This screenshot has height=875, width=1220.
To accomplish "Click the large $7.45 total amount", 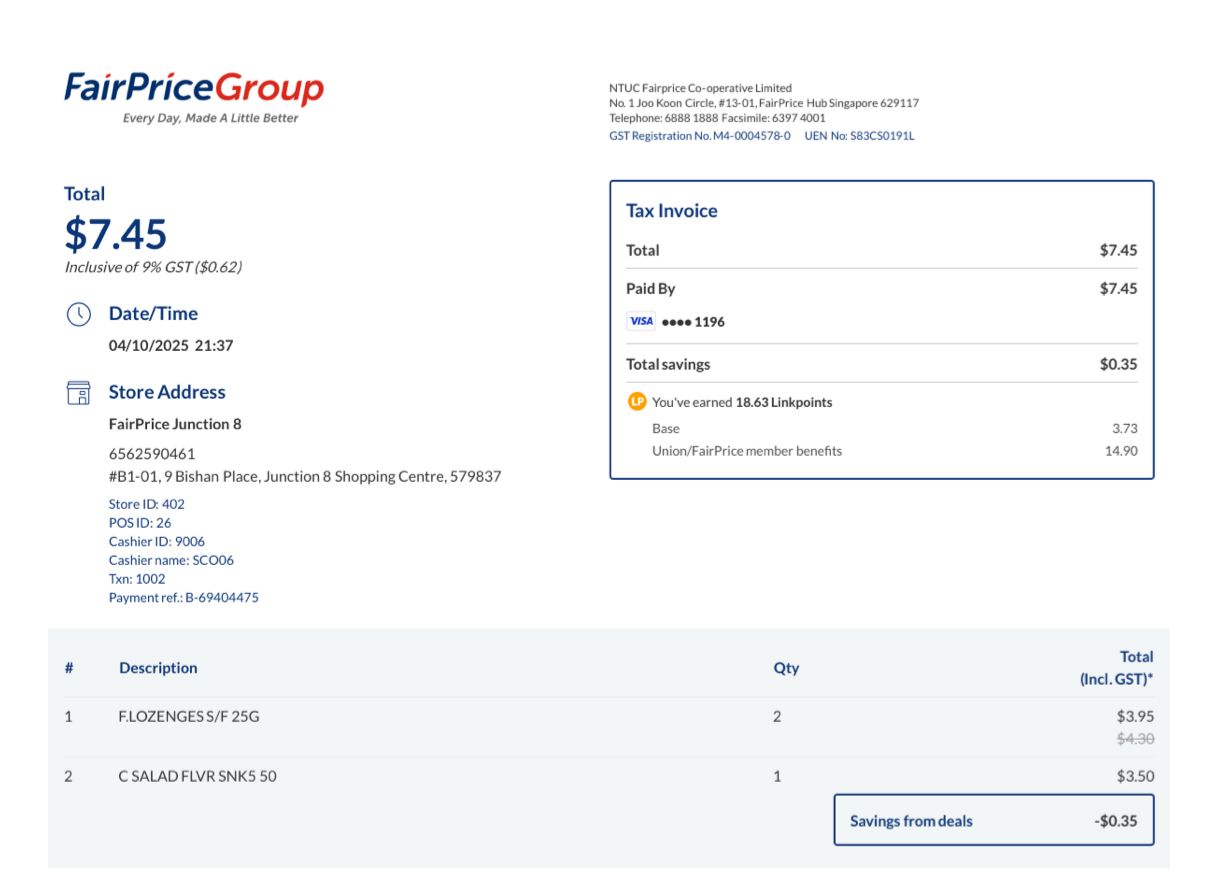I will pos(116,234).
